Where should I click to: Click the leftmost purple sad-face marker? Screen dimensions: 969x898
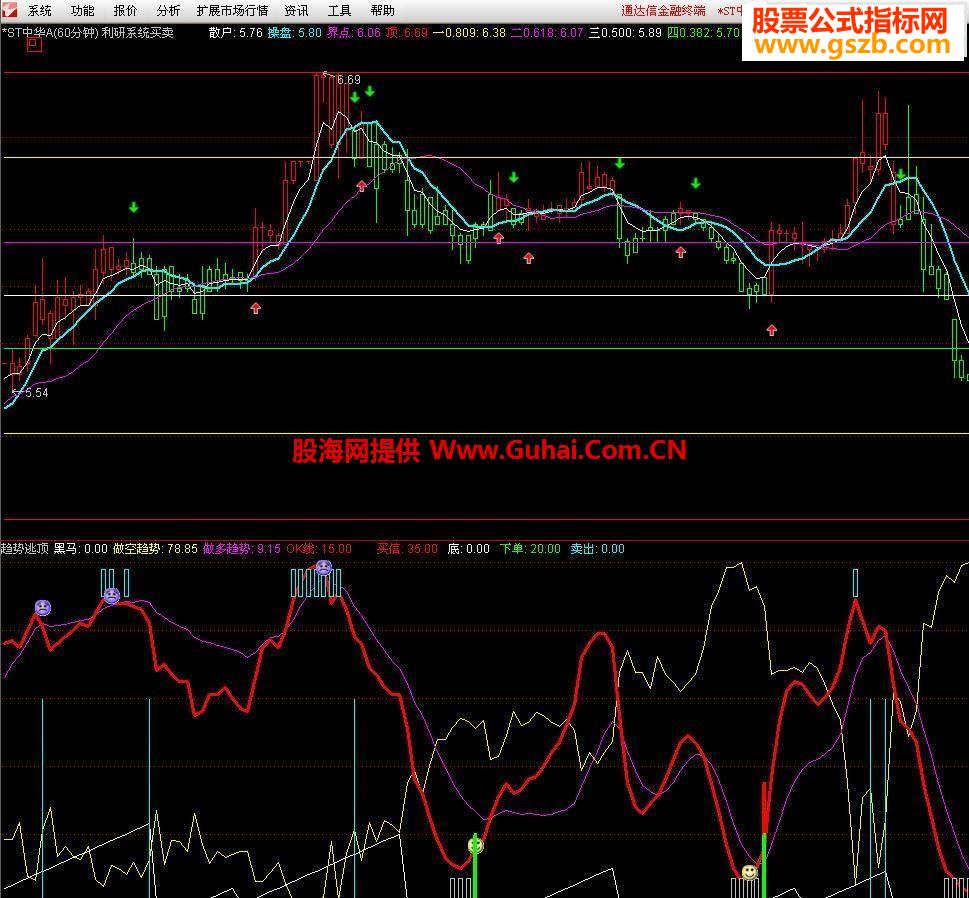[x=42, y=608]
